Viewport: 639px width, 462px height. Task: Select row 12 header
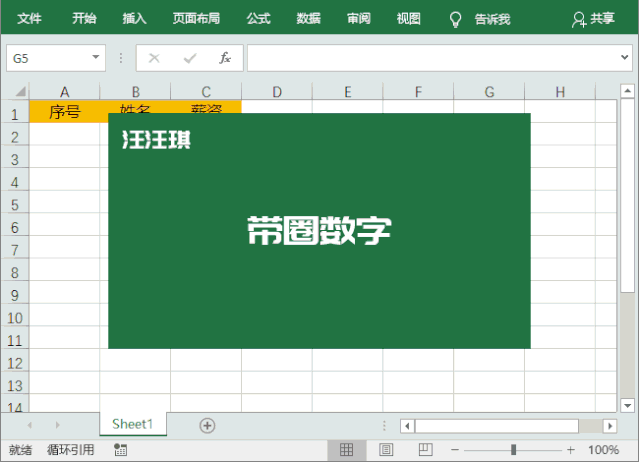pyautogui.click(x=15, y=361)
